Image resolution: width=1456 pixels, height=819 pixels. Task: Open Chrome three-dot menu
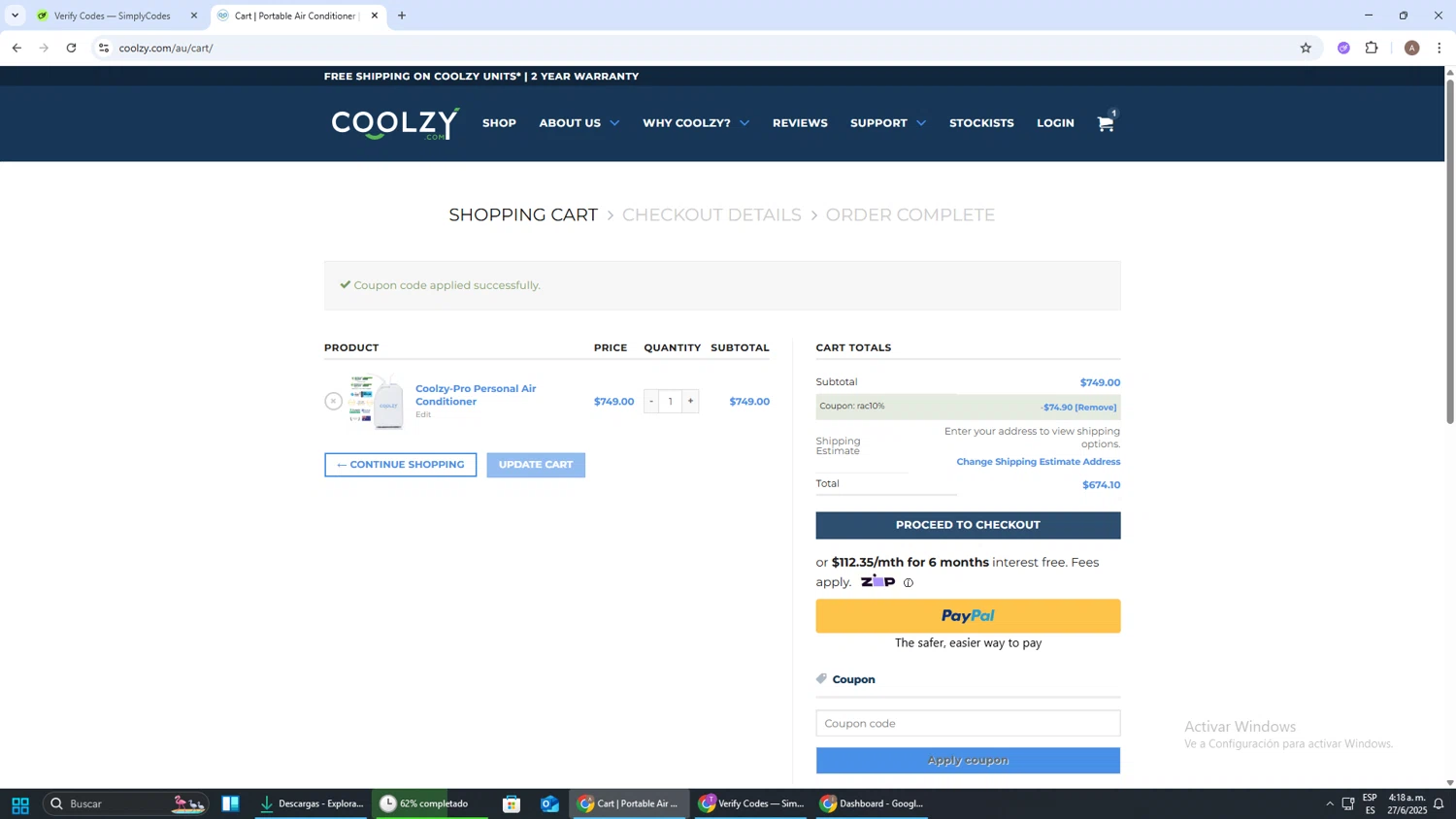click(x=1439, y=48)
